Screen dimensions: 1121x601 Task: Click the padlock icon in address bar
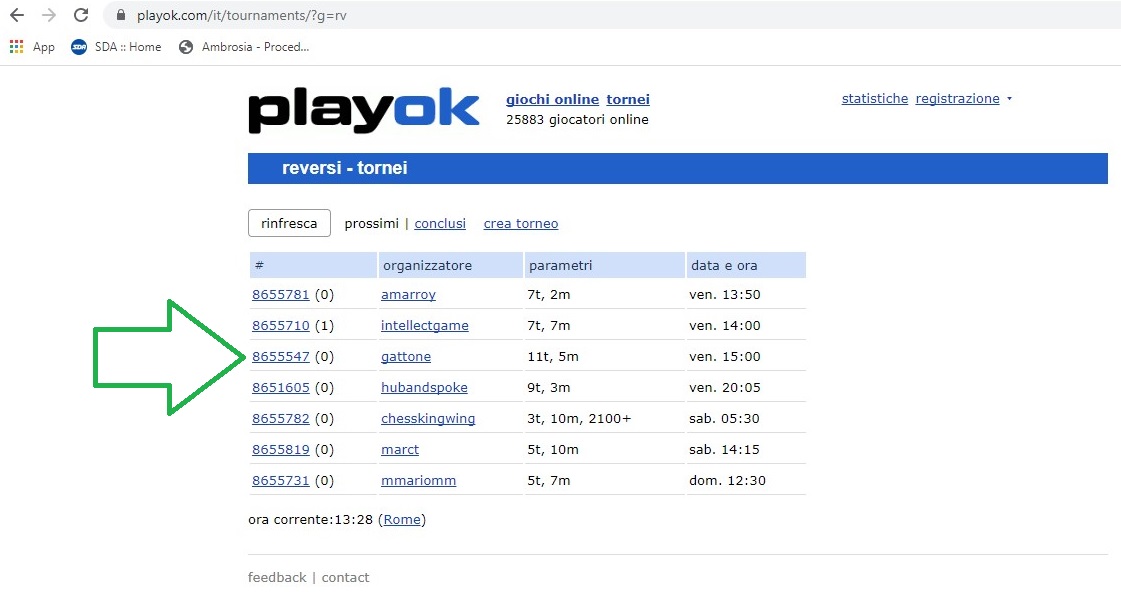pos(121,15)
